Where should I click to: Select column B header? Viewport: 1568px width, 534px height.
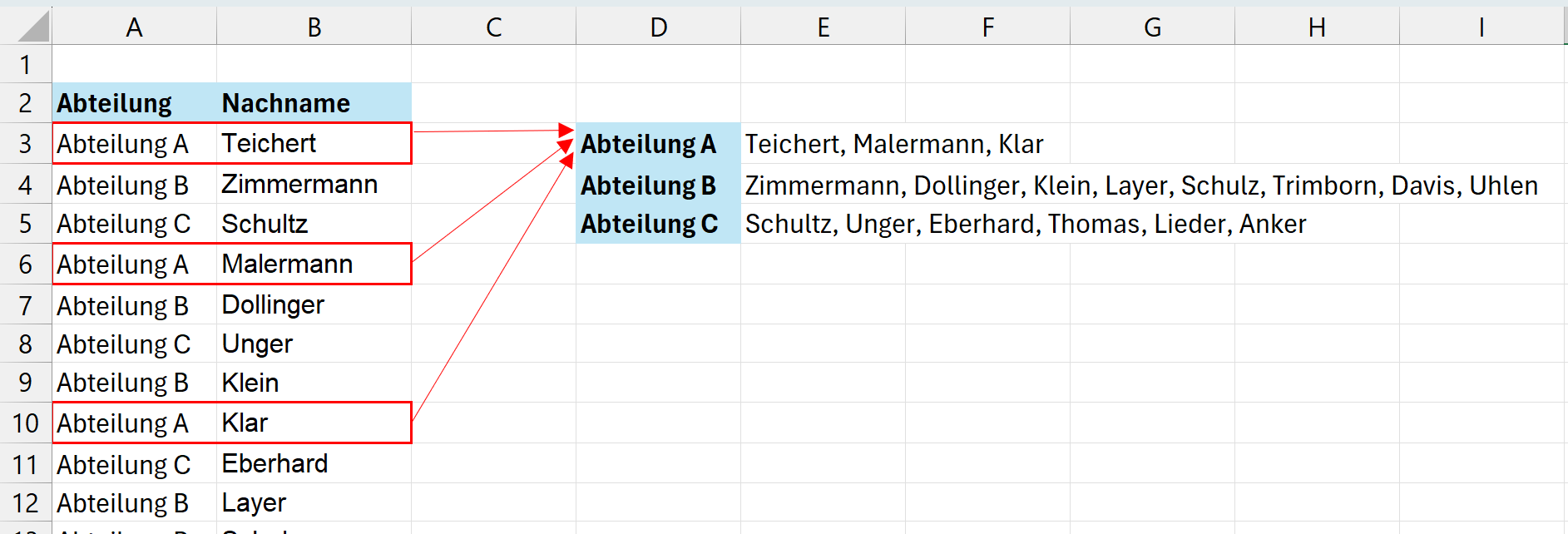click(314, 27)
